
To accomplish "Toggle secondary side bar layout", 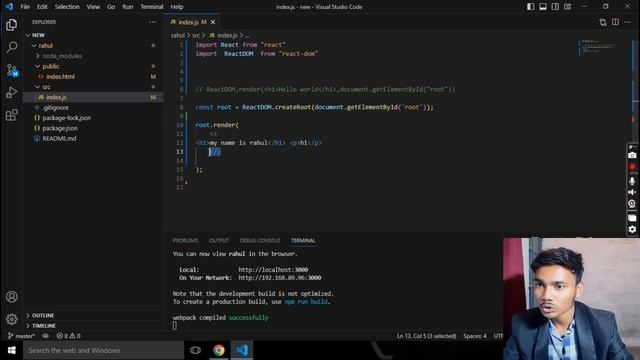I will 555,7.
